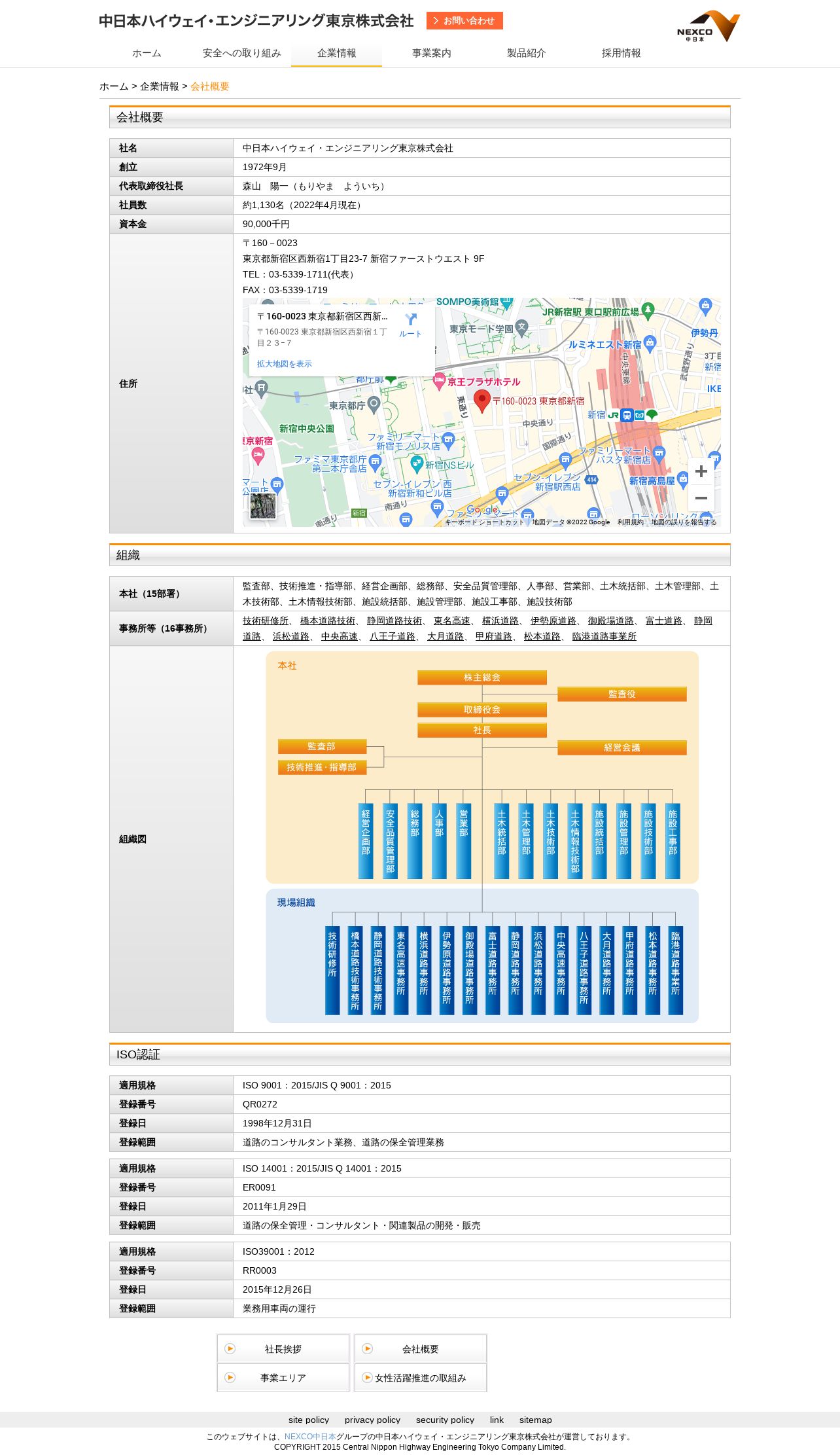Viewport: 840px width, 1455px height.
Task: Click the Google logo on the map
Action: coord(482,510)
